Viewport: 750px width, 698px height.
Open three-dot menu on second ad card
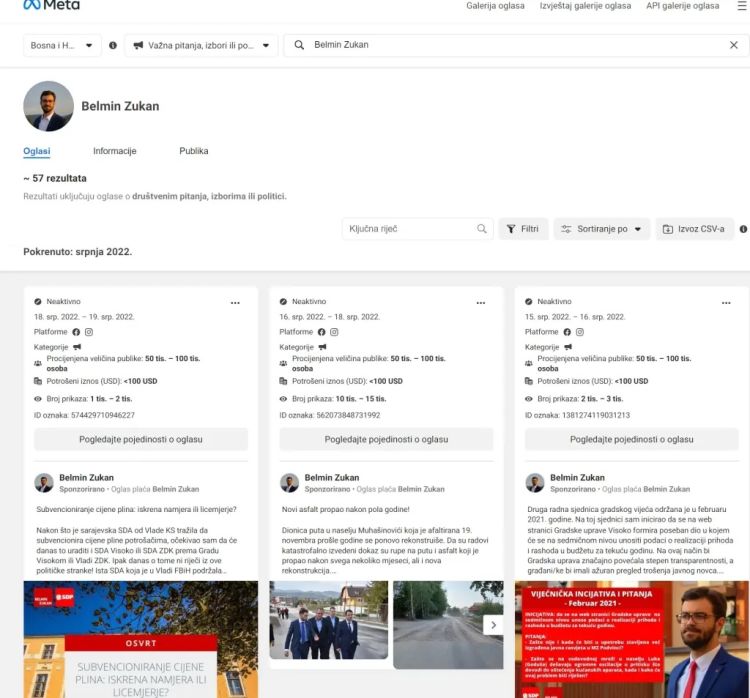click(481, 302)
